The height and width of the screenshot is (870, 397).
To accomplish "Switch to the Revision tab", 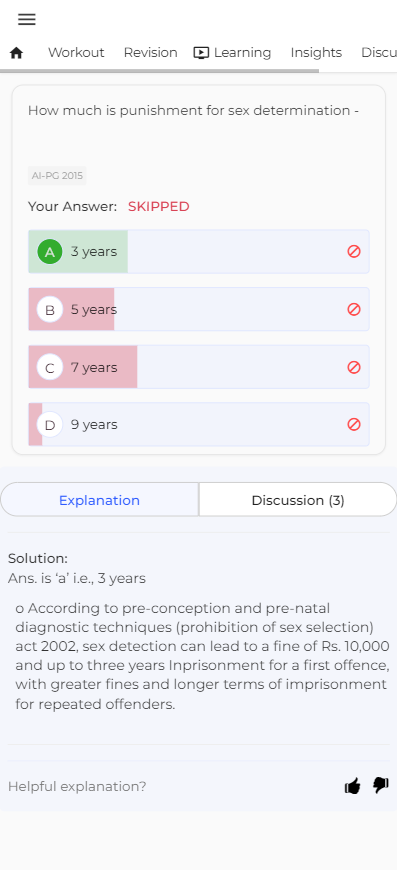I will [x=150, y=53].
